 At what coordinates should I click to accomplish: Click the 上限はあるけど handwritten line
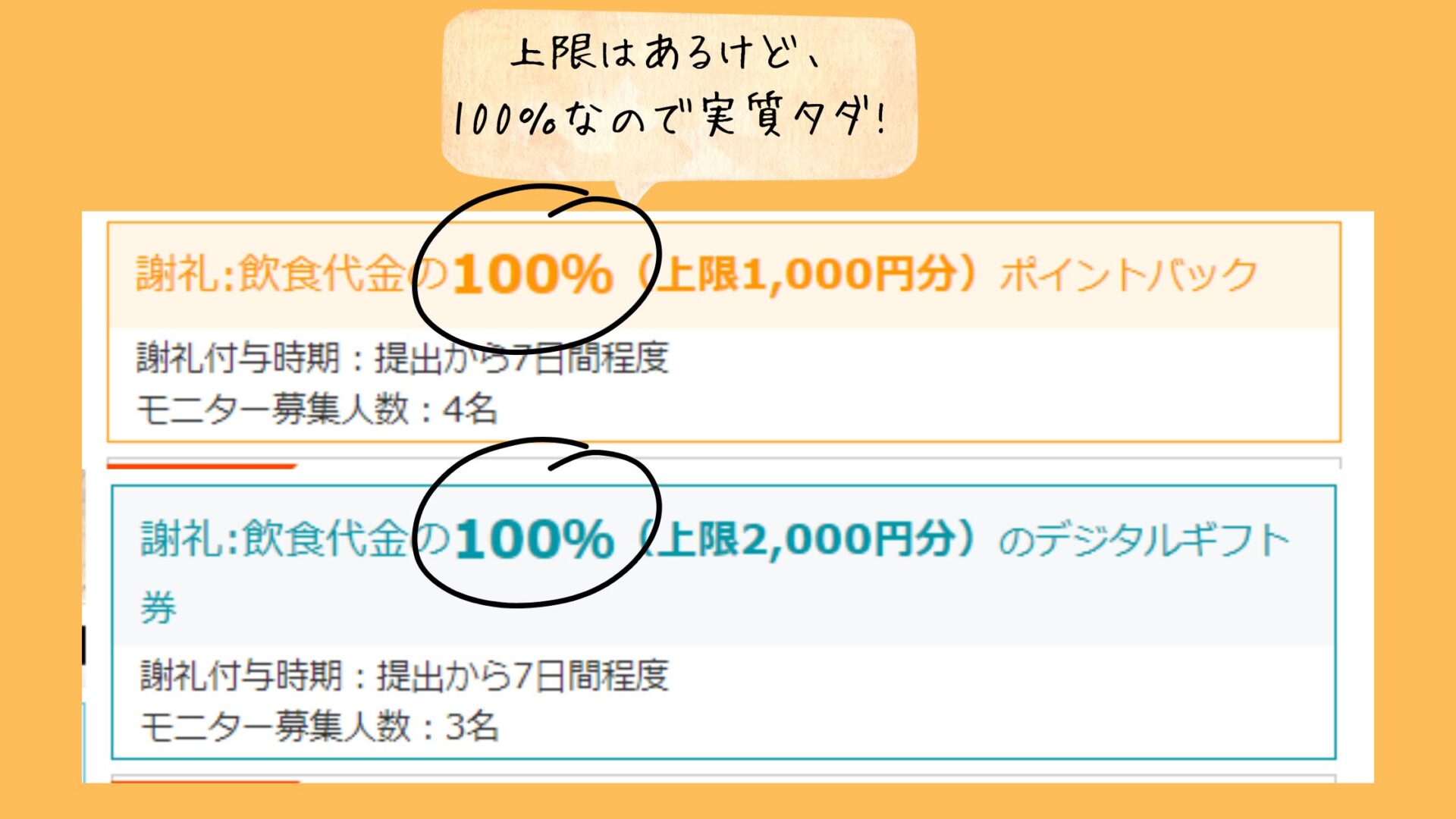(666, 54)
